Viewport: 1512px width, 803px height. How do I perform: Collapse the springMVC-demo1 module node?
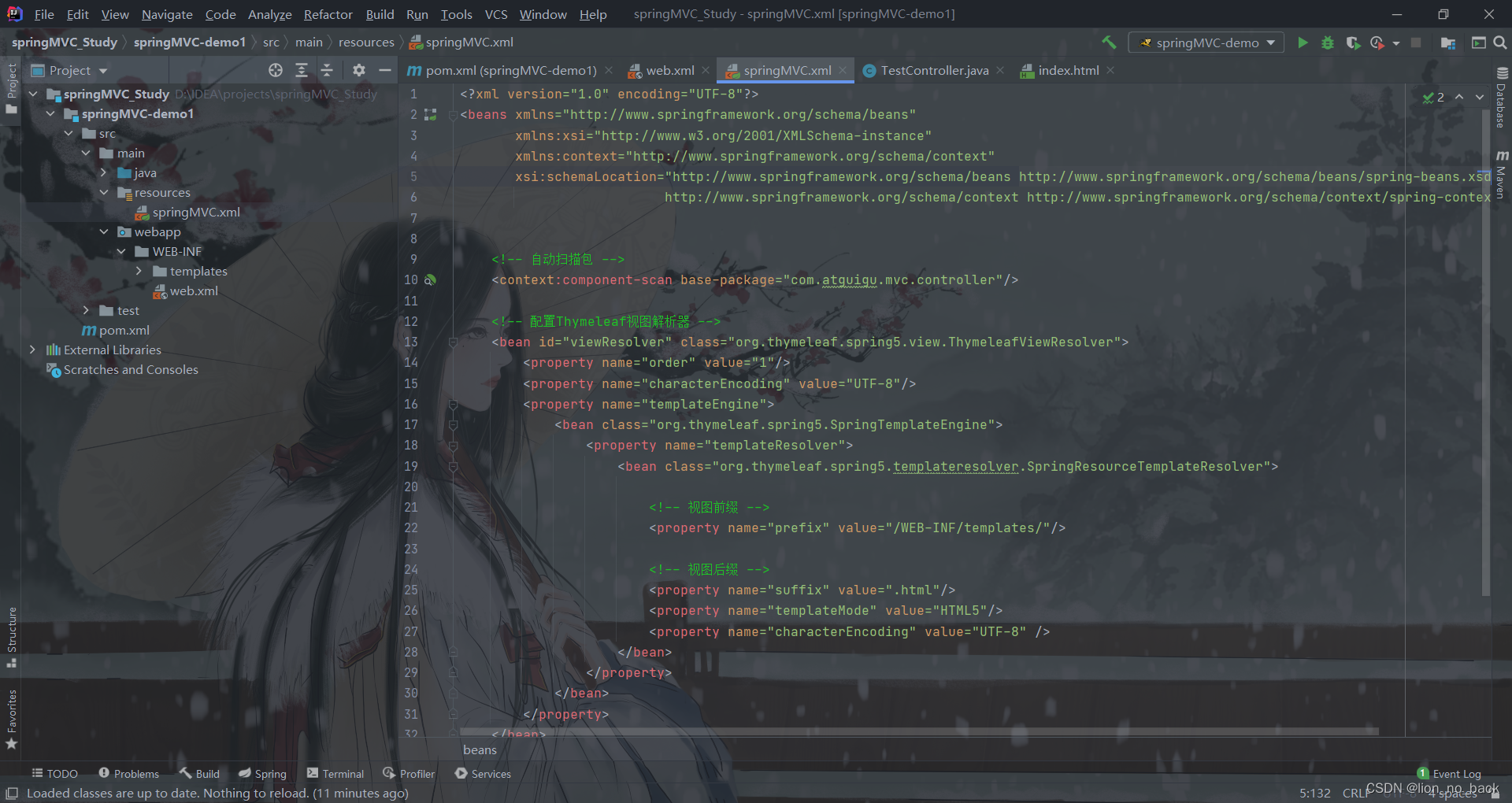(51, 113)
